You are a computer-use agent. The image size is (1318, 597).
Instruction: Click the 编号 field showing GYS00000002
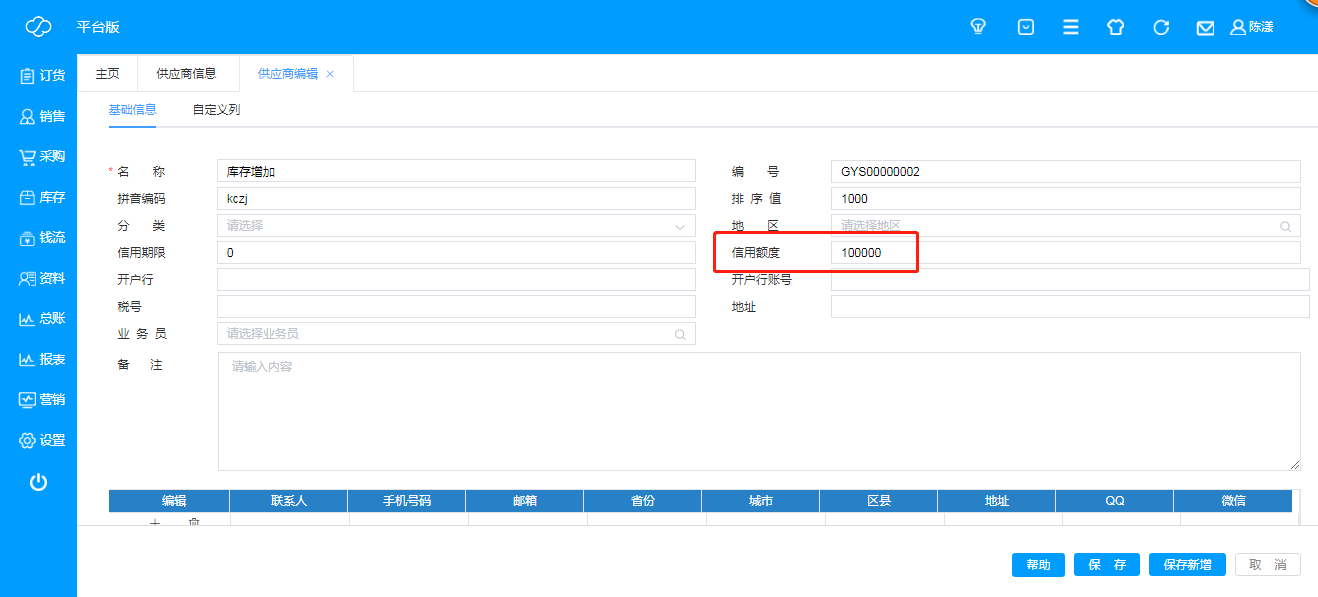pyautogui.click(x=1065, y=171)
